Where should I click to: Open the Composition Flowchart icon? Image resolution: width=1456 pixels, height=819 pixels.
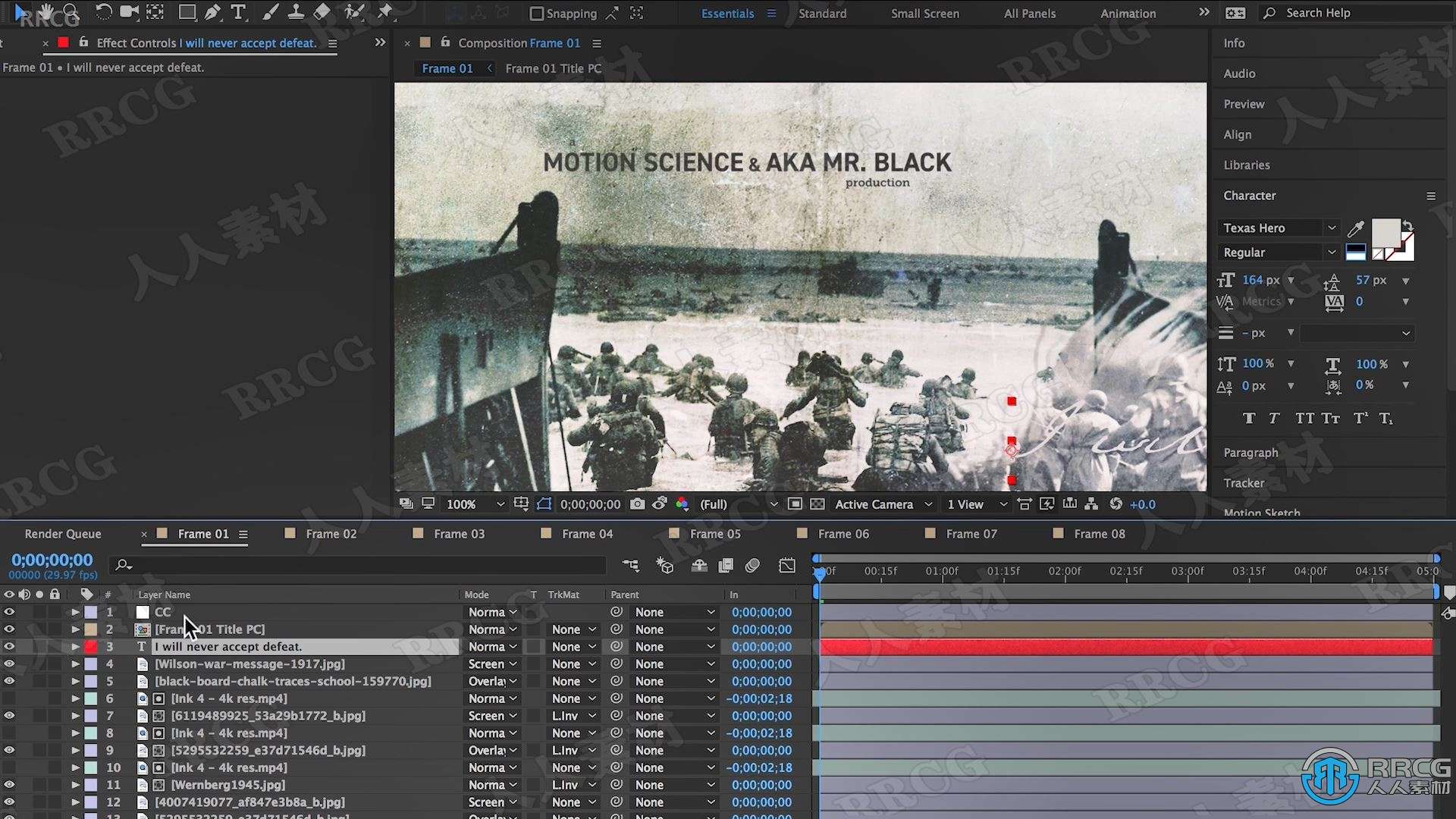click(x=1091, y=504)
